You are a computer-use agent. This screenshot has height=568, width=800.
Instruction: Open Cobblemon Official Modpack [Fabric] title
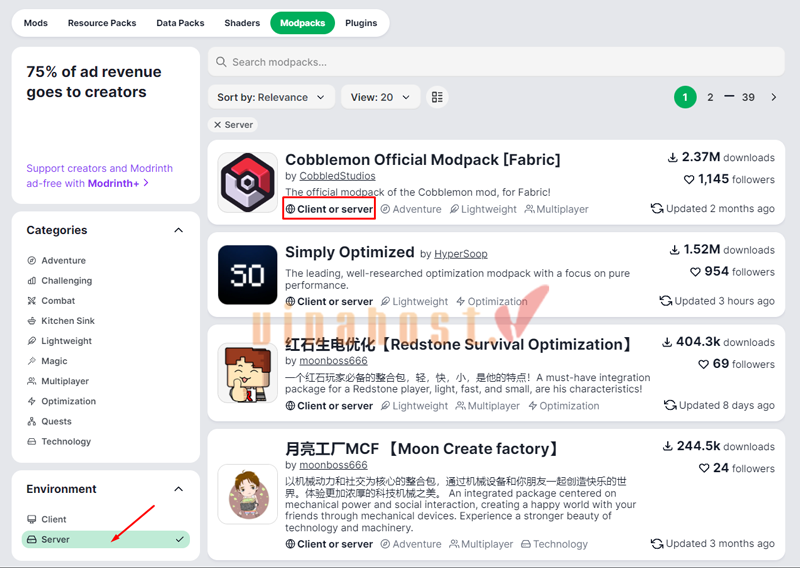[422, 160]
